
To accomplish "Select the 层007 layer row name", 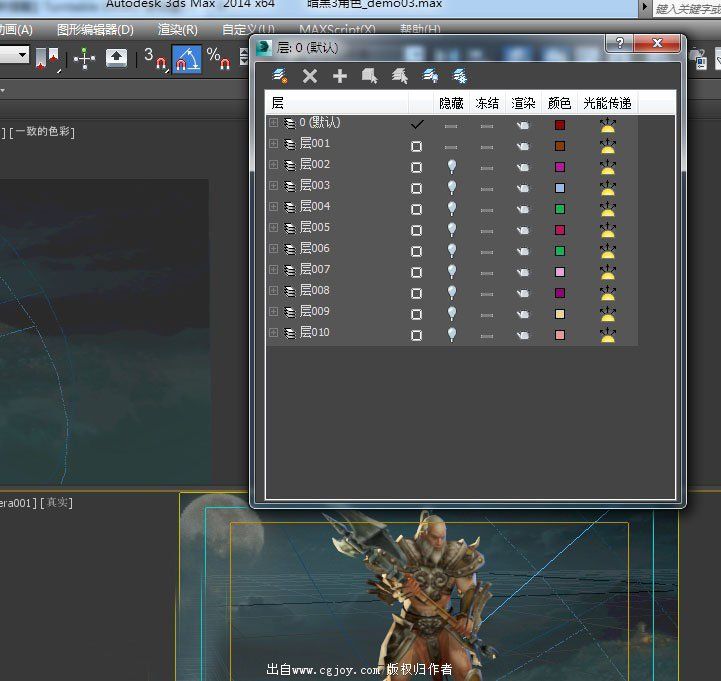I will point(315,270).
